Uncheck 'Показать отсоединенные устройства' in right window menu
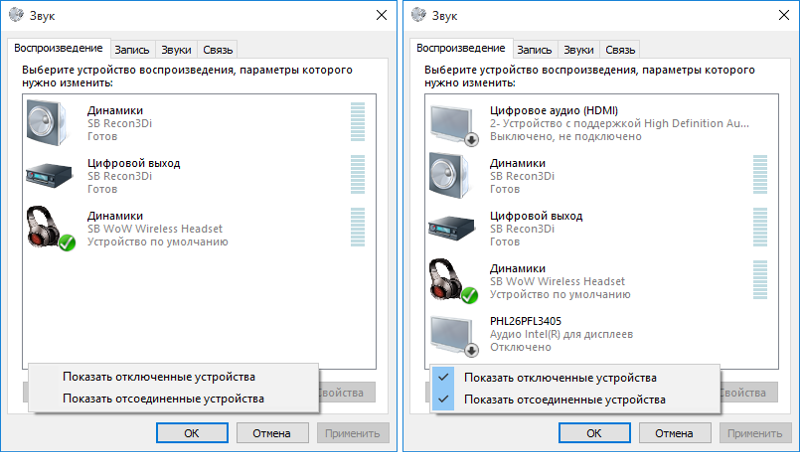Screen dimensions: 800x452 [x=576, y=399]
